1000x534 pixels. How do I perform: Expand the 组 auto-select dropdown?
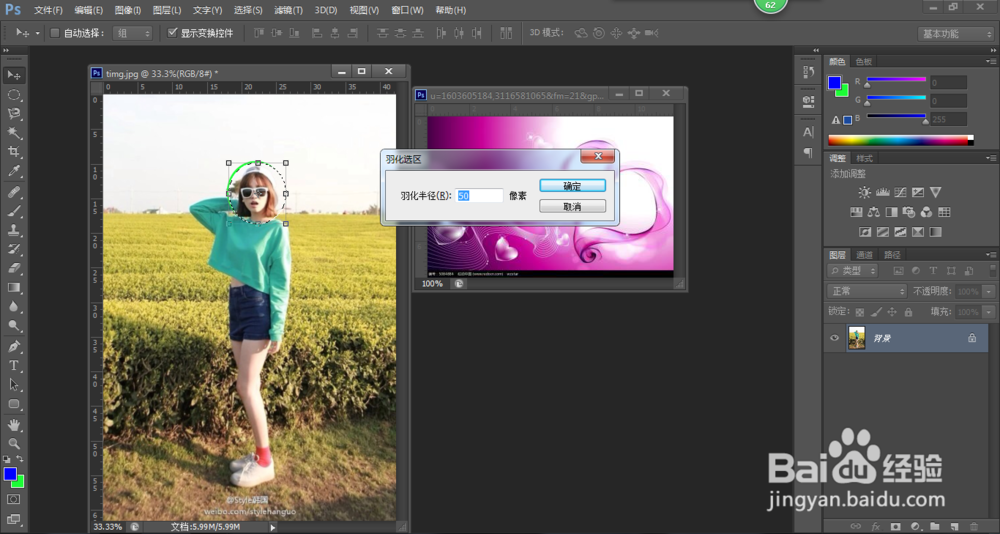pos(132,33)
